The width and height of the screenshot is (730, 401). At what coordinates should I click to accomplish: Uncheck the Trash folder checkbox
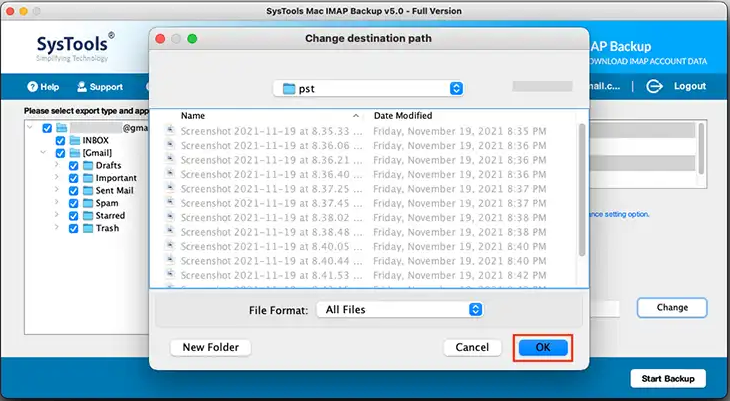pyautogui.click(x=73, y=229)
